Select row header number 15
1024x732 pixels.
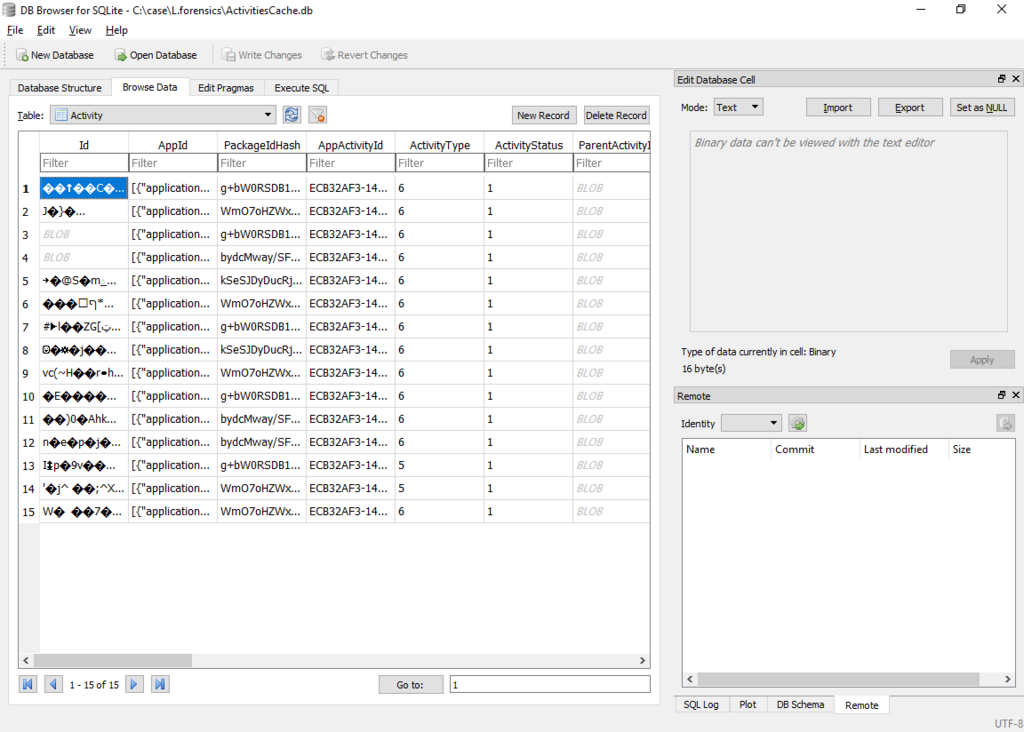point(29,511)
